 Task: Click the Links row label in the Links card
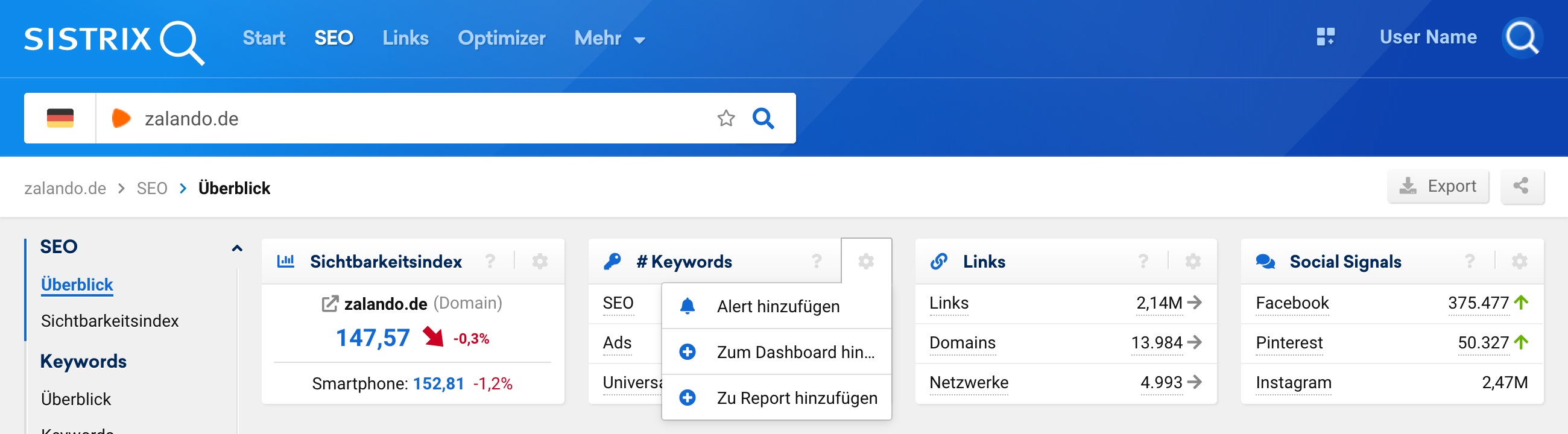(x=949, y=303)
